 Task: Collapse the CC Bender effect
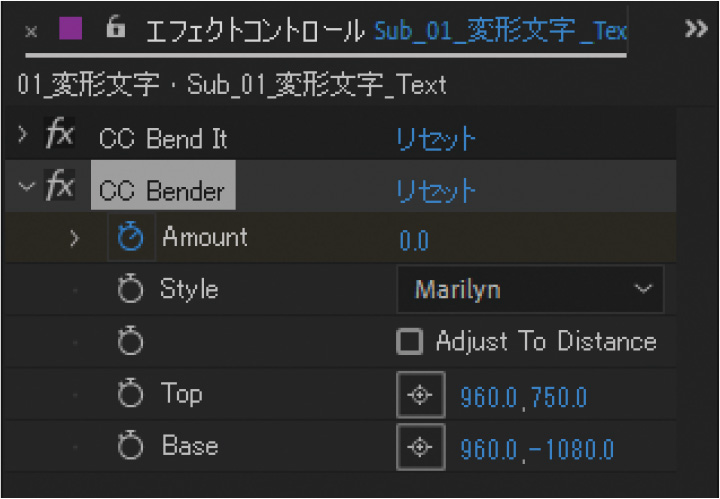click(x=24, y=187)
